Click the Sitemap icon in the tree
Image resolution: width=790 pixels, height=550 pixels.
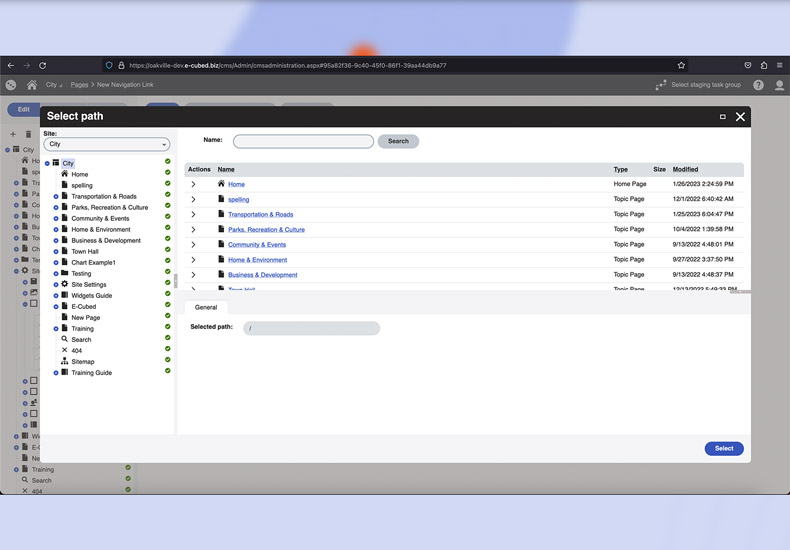click(x=64, y=362)
